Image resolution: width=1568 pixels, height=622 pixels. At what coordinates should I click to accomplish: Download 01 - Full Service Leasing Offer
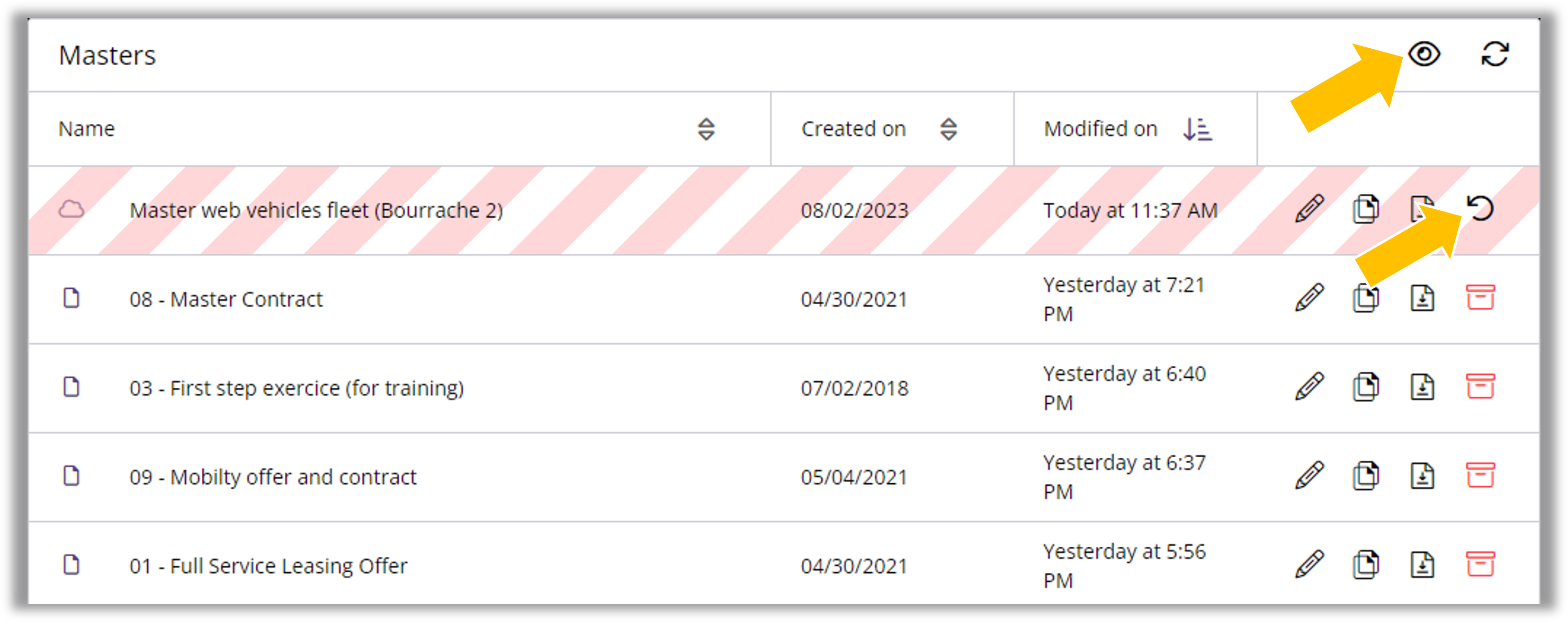(1422, 565)
